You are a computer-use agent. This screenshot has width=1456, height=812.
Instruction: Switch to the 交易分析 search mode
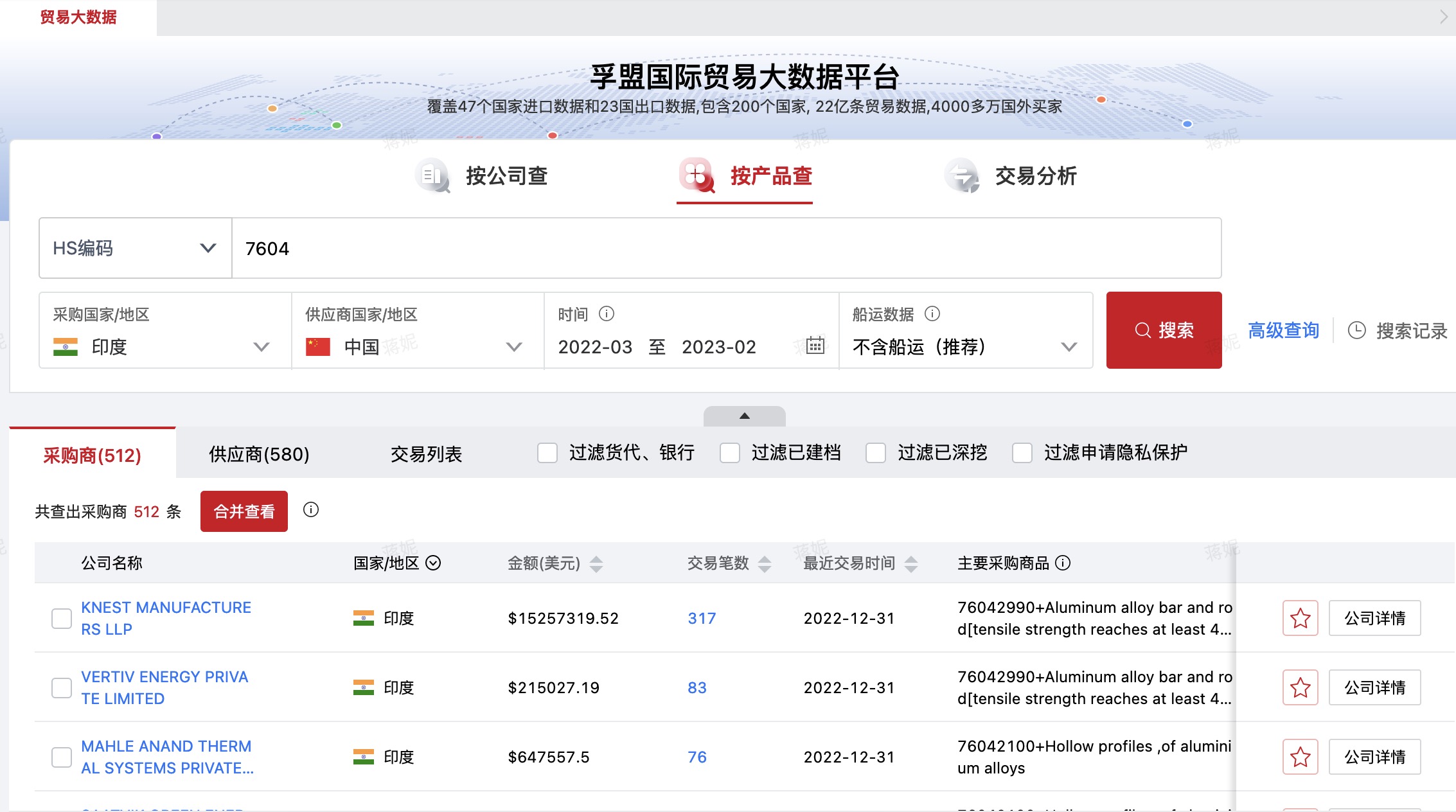click(1036, 176)
